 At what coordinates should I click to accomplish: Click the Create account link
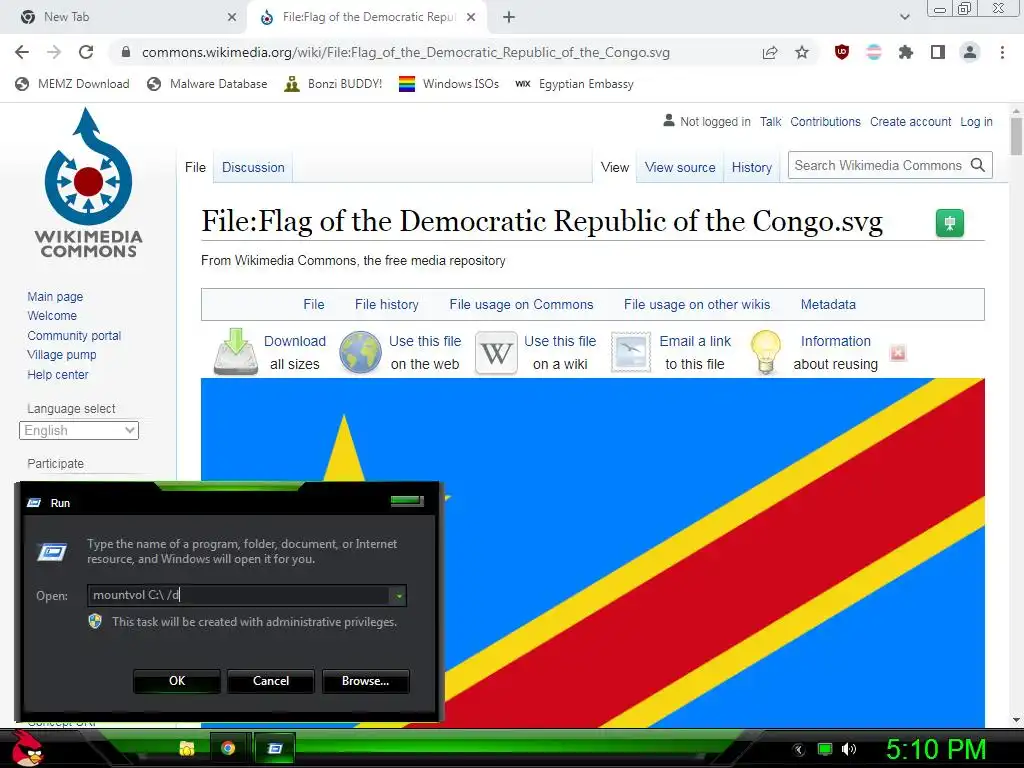pos(910,121)
